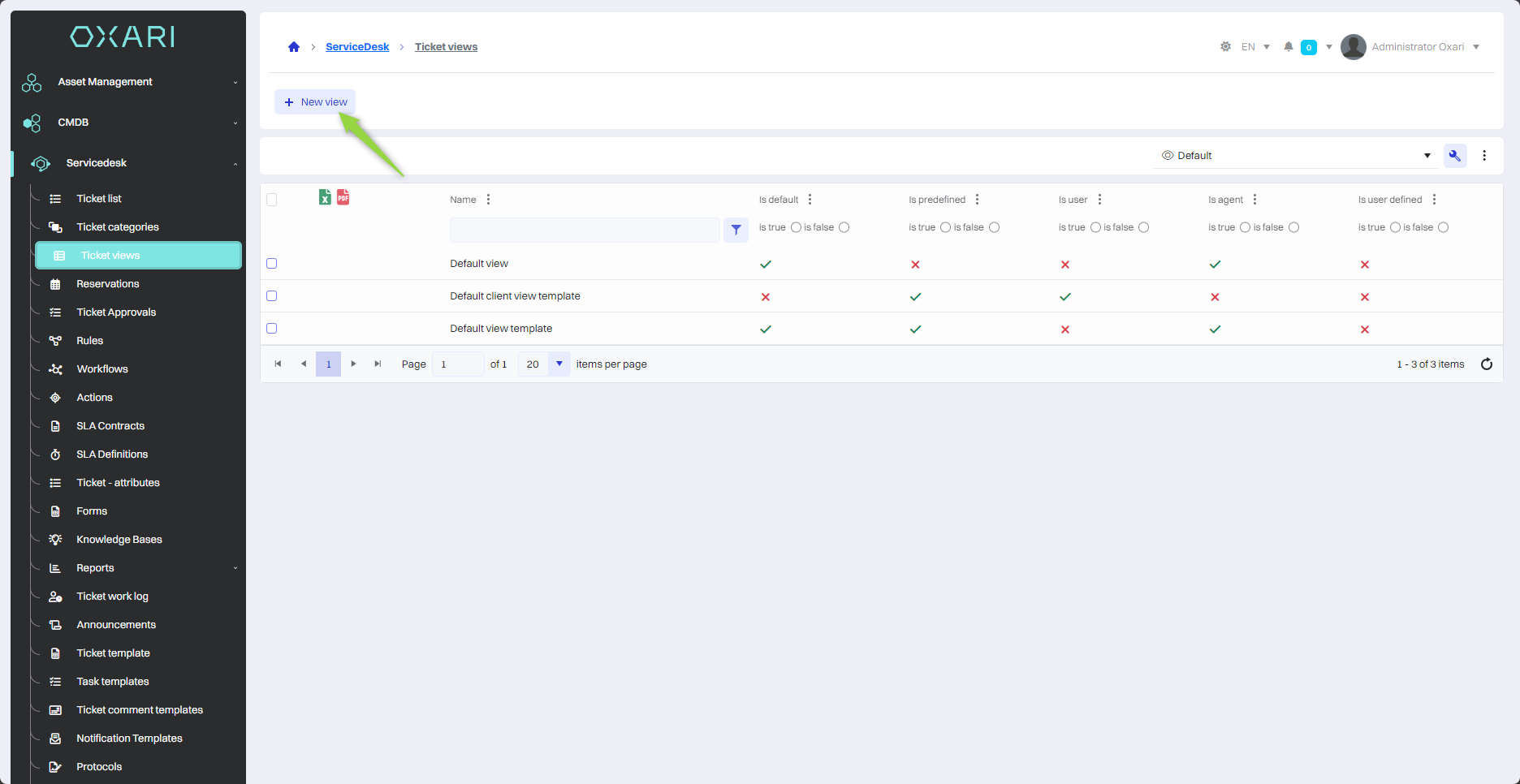Open SLA Contracts in the sidebar

point(110,426)
